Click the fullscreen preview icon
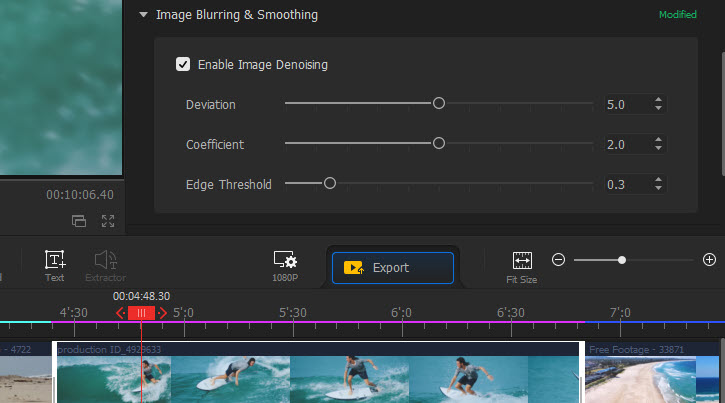Viewport: 725px width, 403px height. click(x=107, y=220)
